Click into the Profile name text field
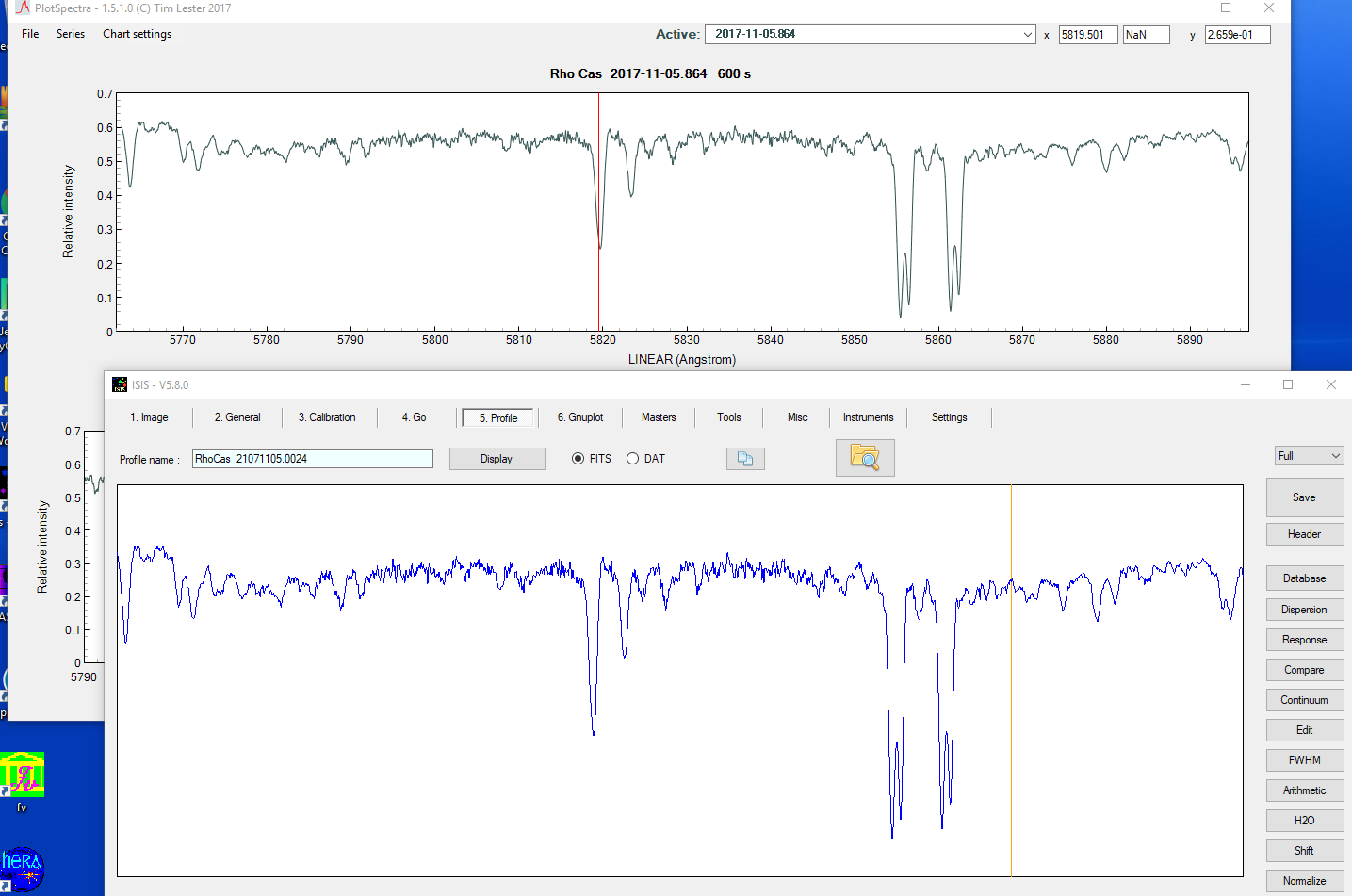The image size is (1352, 896). pos(312,459)
